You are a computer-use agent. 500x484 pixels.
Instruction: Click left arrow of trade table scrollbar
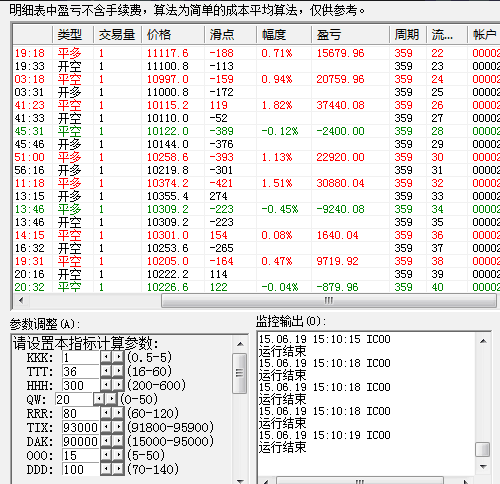21,300
